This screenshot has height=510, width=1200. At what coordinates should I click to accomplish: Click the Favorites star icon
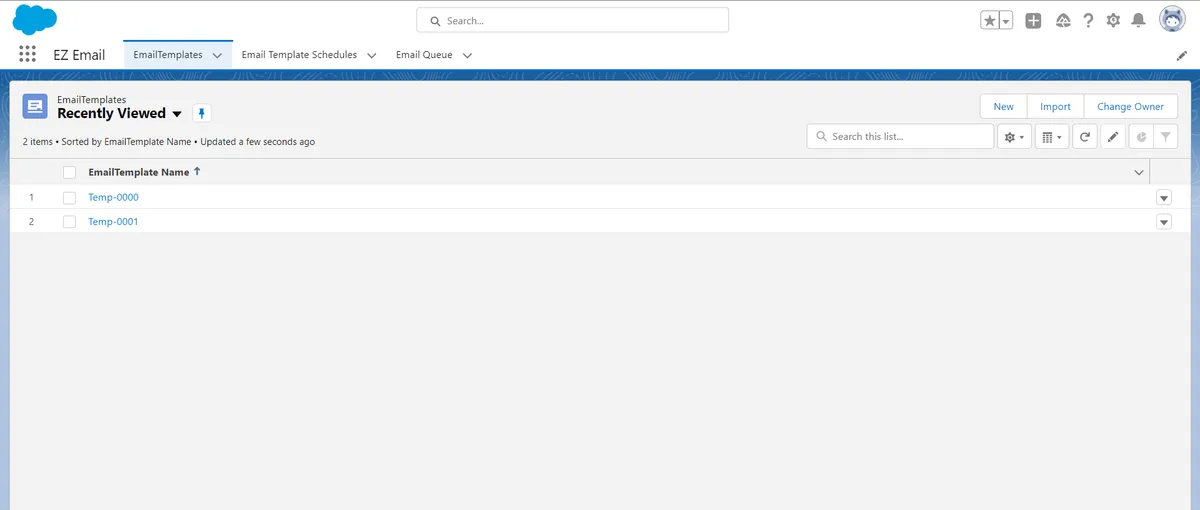[989, 20]
